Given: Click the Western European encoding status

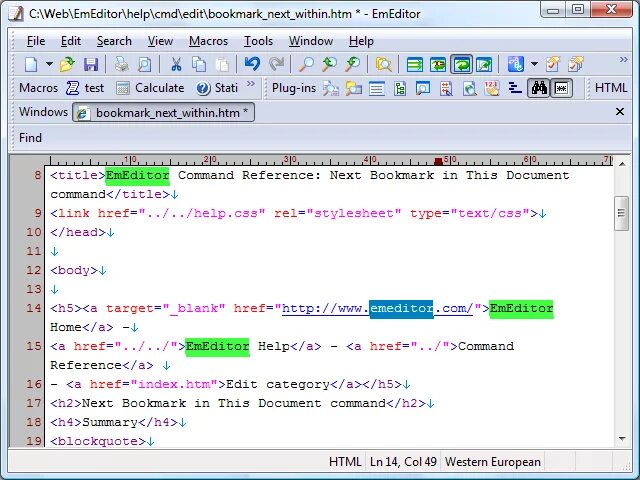Looking at the screenshot, I should (493, 462).
